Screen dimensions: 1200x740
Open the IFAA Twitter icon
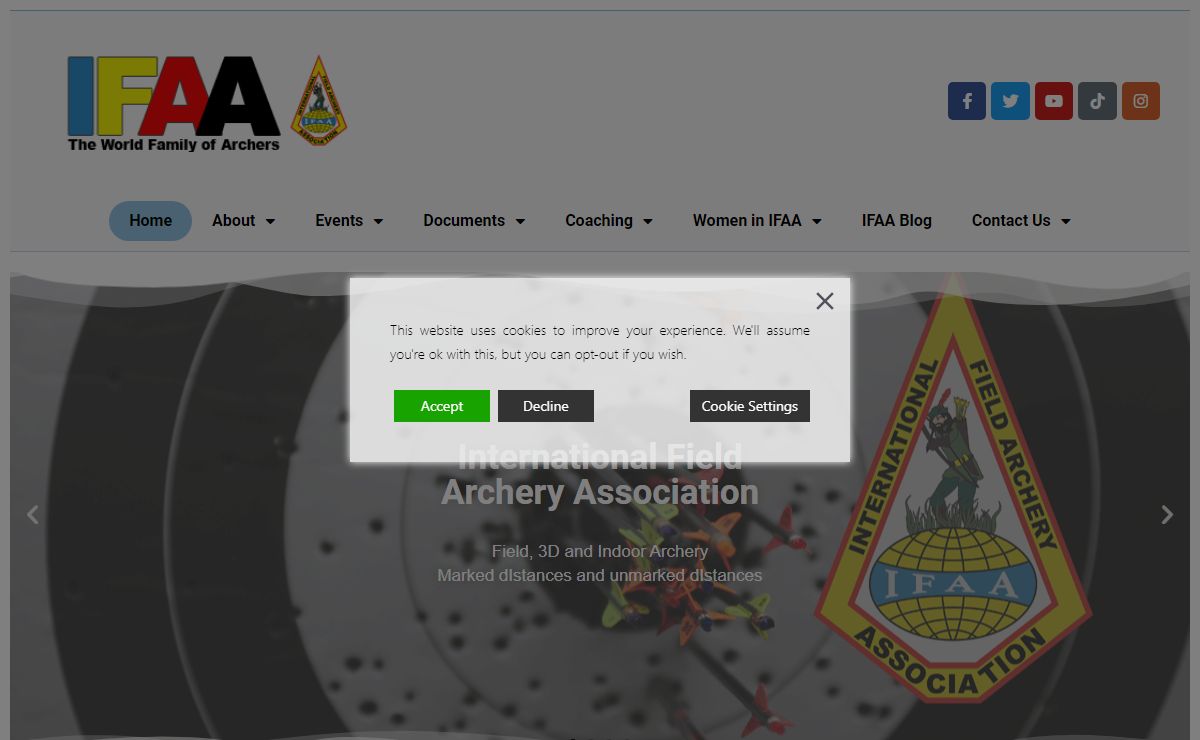point(1010,101)
